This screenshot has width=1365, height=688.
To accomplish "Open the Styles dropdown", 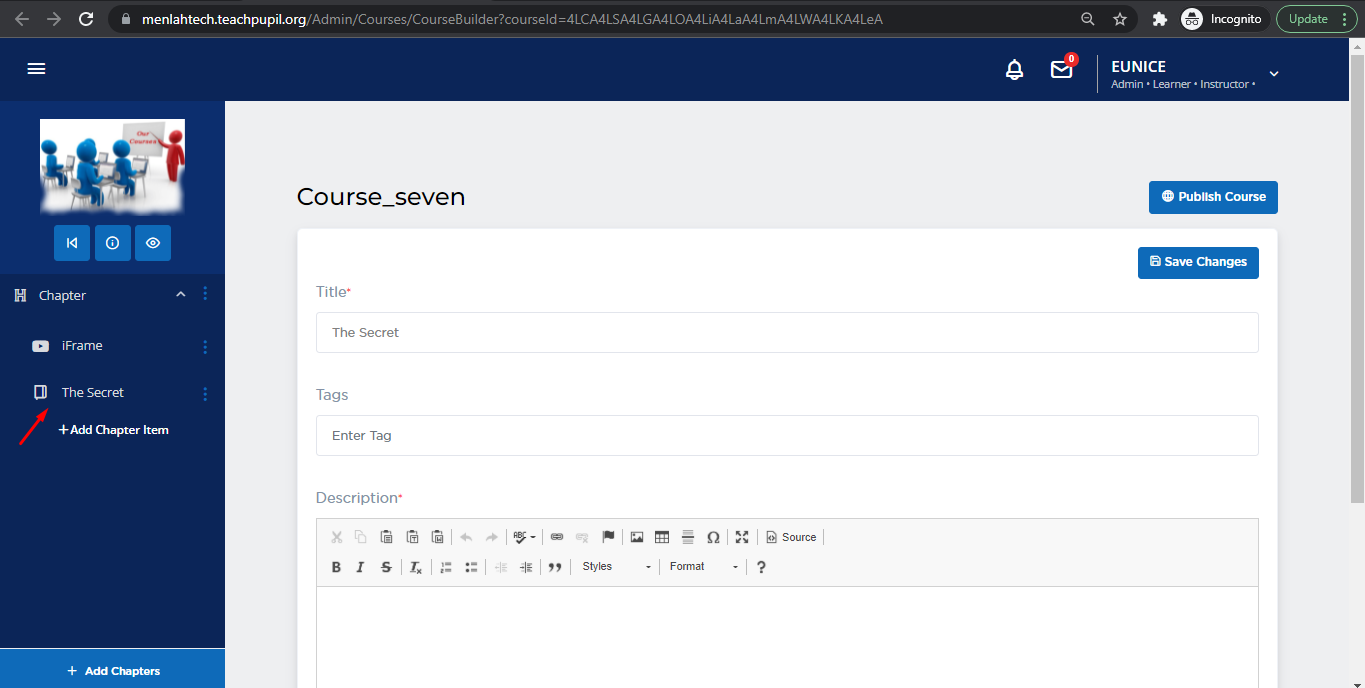I will pos(615,567).
